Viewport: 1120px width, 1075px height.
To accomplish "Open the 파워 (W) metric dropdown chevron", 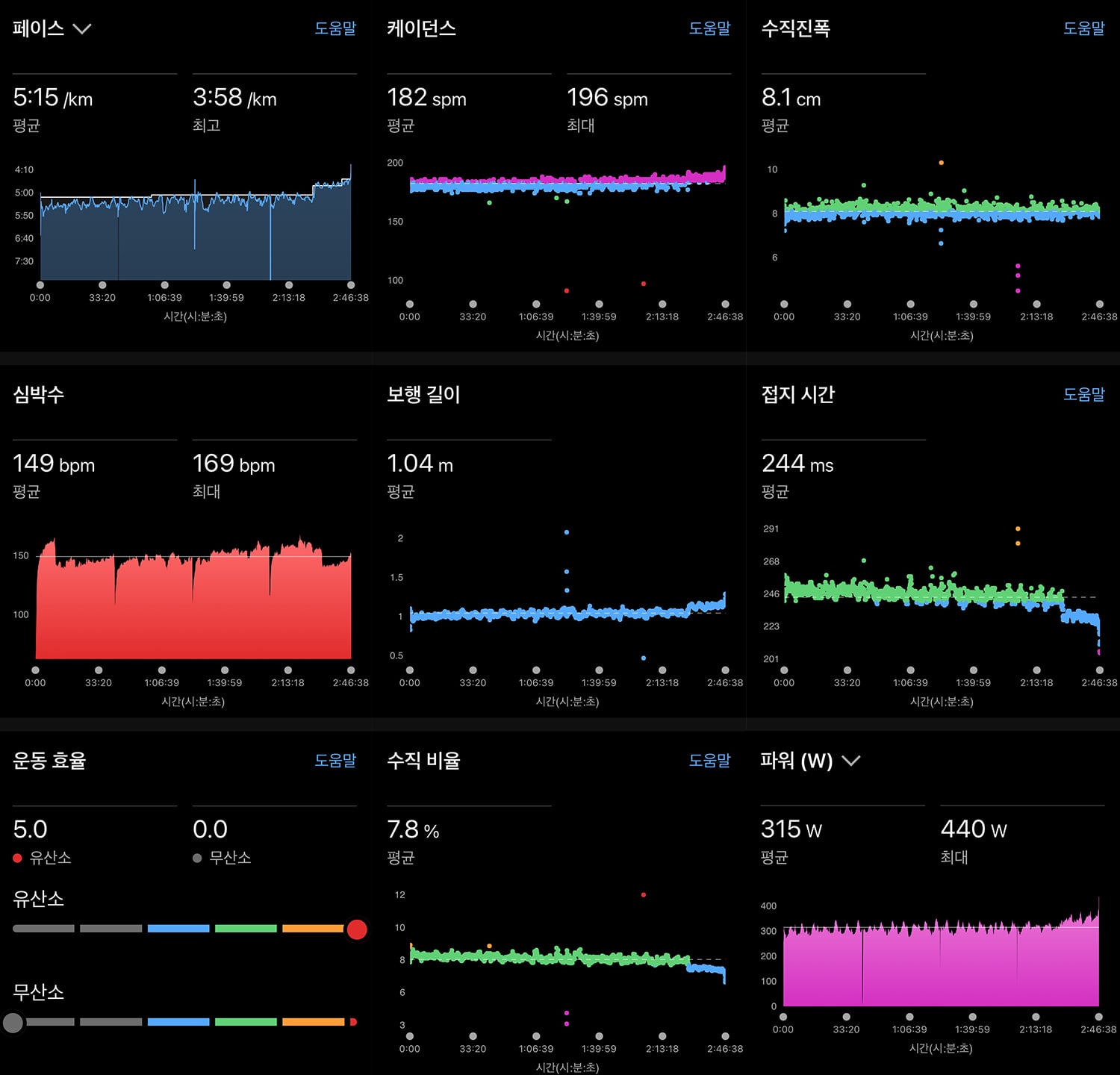I will click(x=850, y=761).
